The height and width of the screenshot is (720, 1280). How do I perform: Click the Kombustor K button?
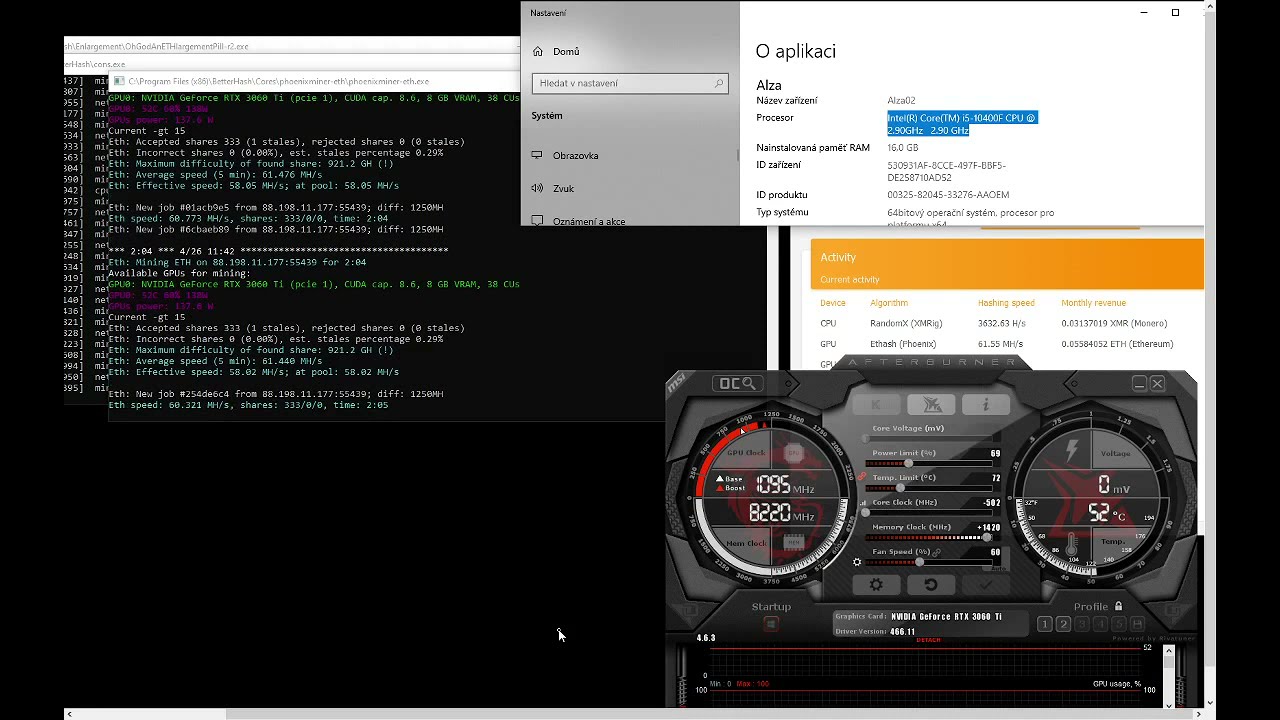point(878,405)
